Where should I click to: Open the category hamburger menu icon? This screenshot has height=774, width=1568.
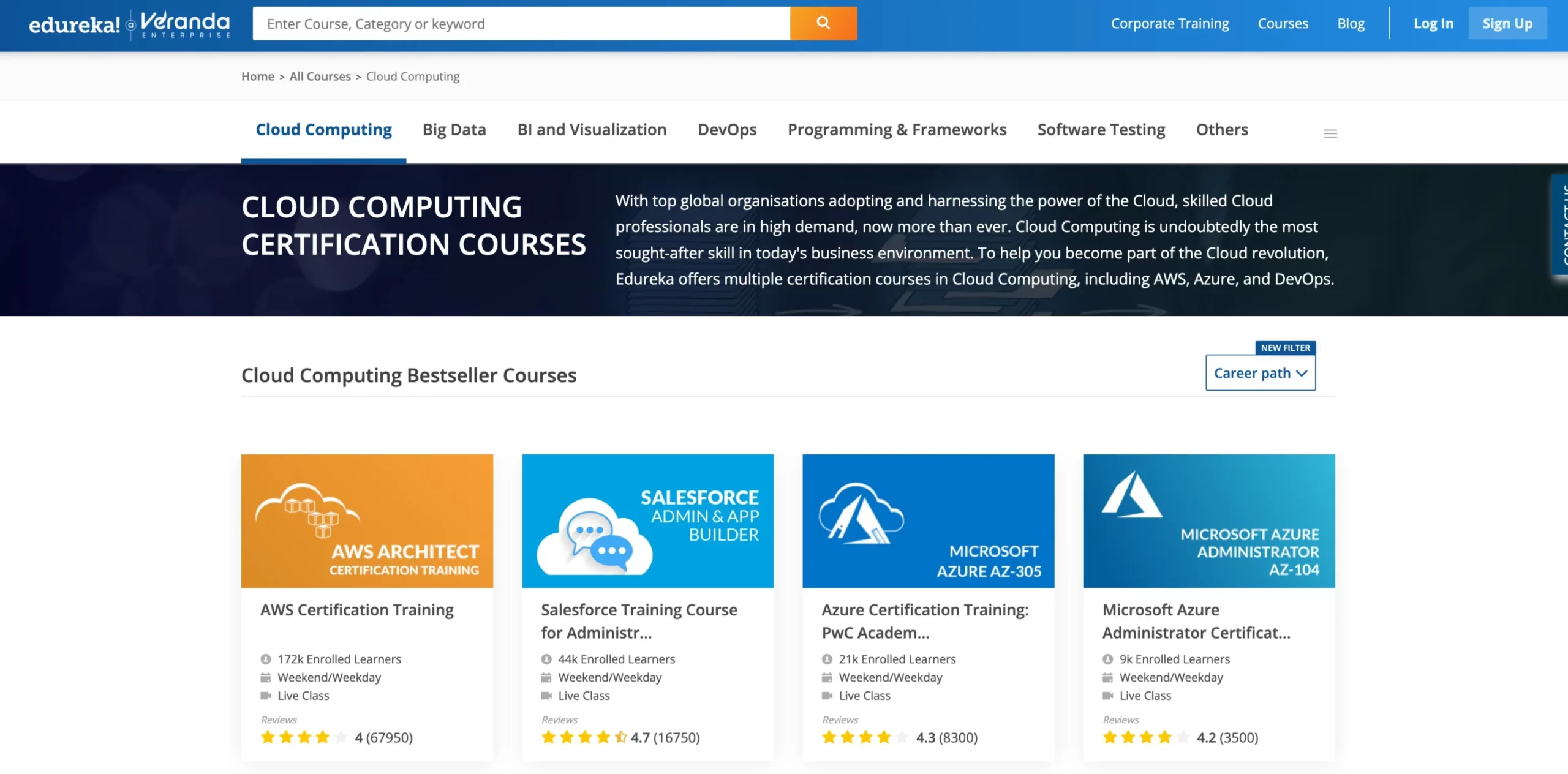(x=1330, y=133)
